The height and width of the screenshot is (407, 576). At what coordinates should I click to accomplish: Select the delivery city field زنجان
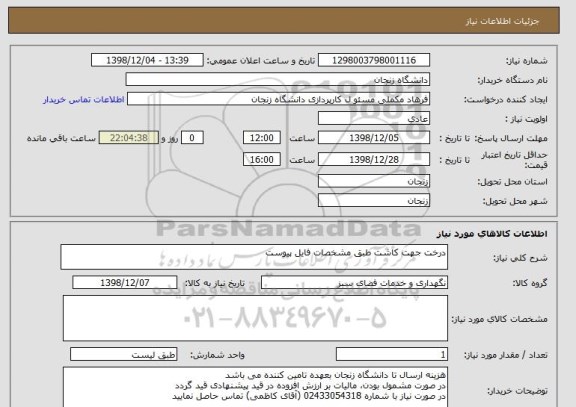[x=374, y=201]
